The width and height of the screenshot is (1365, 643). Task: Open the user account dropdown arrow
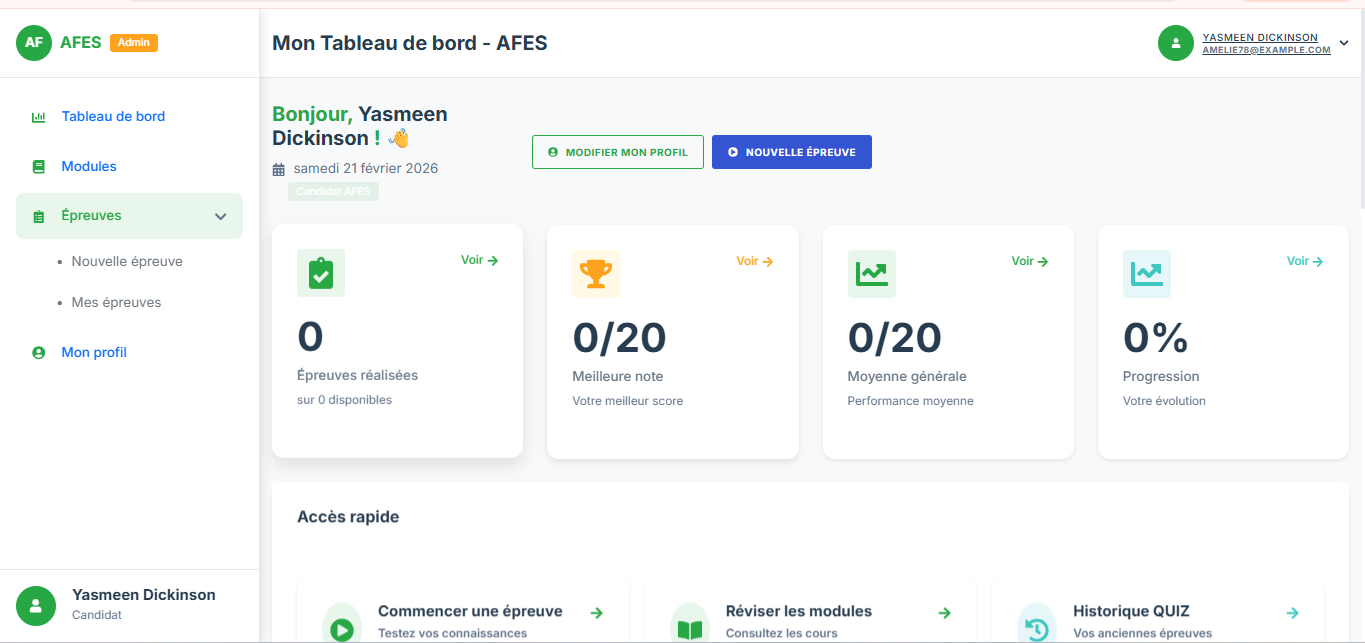pyautogui.click(x=1344, y=43)
